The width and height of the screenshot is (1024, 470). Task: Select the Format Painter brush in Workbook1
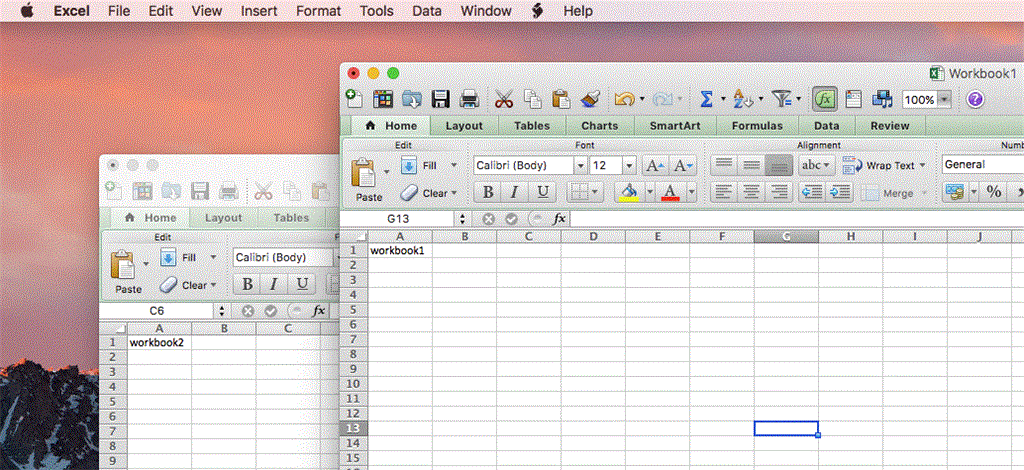pos(590,99)
